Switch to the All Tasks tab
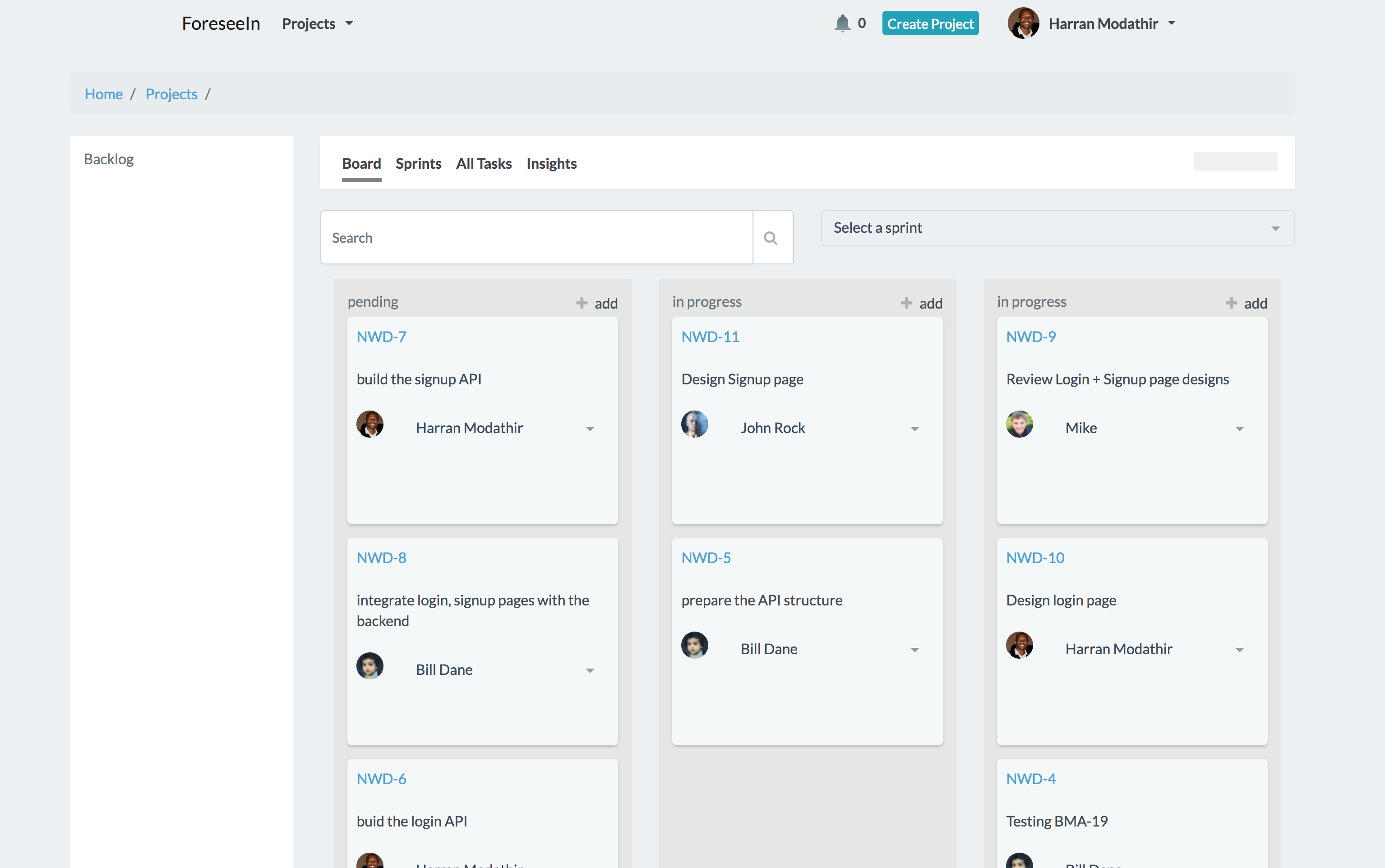Image resolution: width=1385 pixels, height=868 pixels. click(483, 164)
